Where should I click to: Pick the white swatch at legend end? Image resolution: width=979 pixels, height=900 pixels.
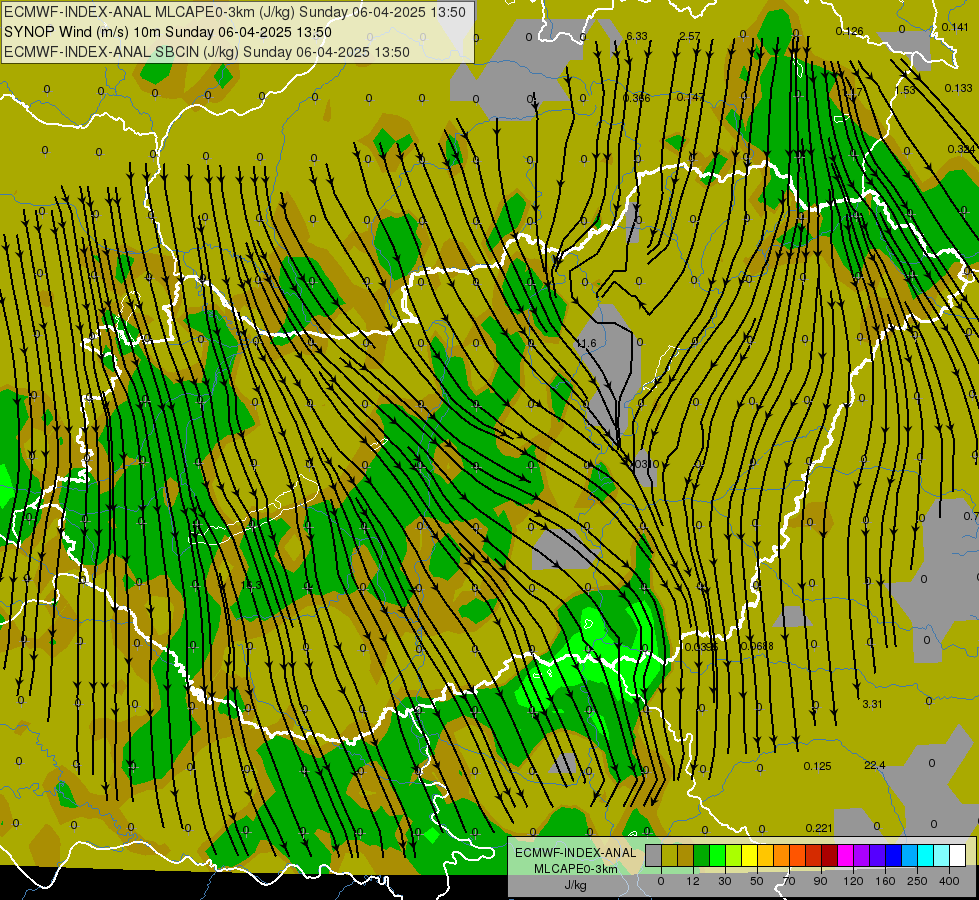click(958, 855)
